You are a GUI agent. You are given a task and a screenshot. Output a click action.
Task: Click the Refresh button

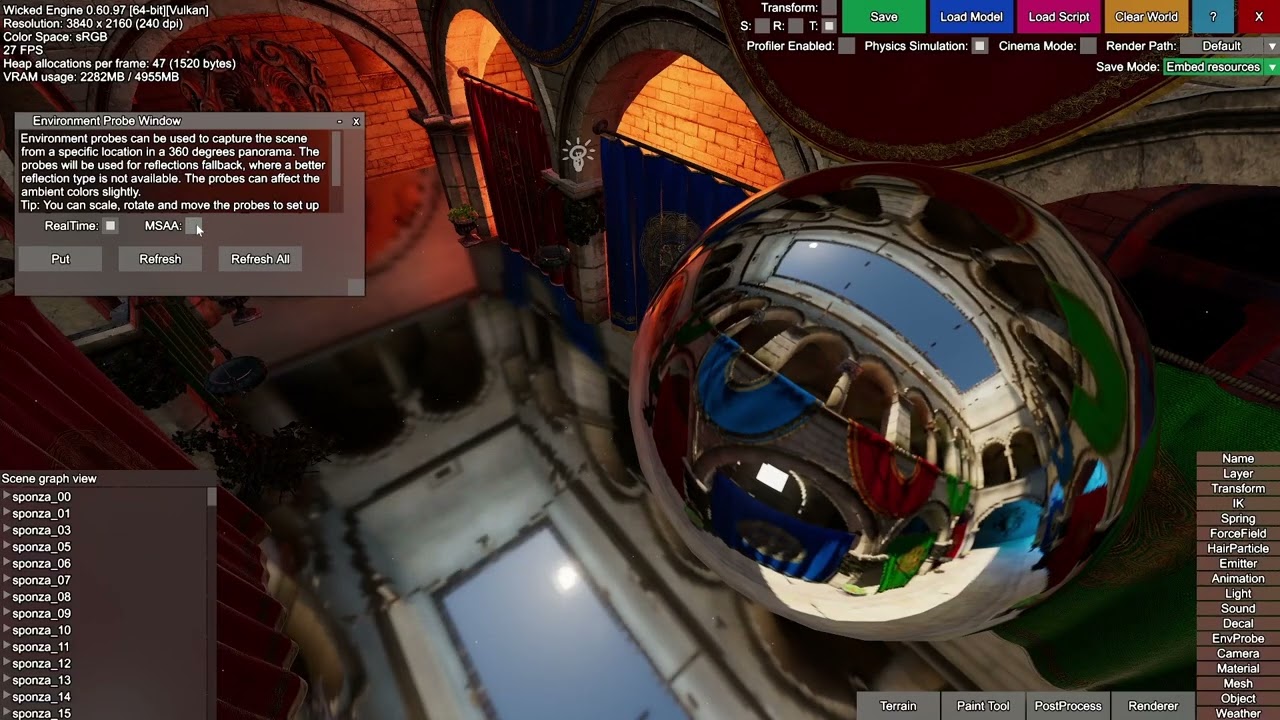[x=160, y=259]
